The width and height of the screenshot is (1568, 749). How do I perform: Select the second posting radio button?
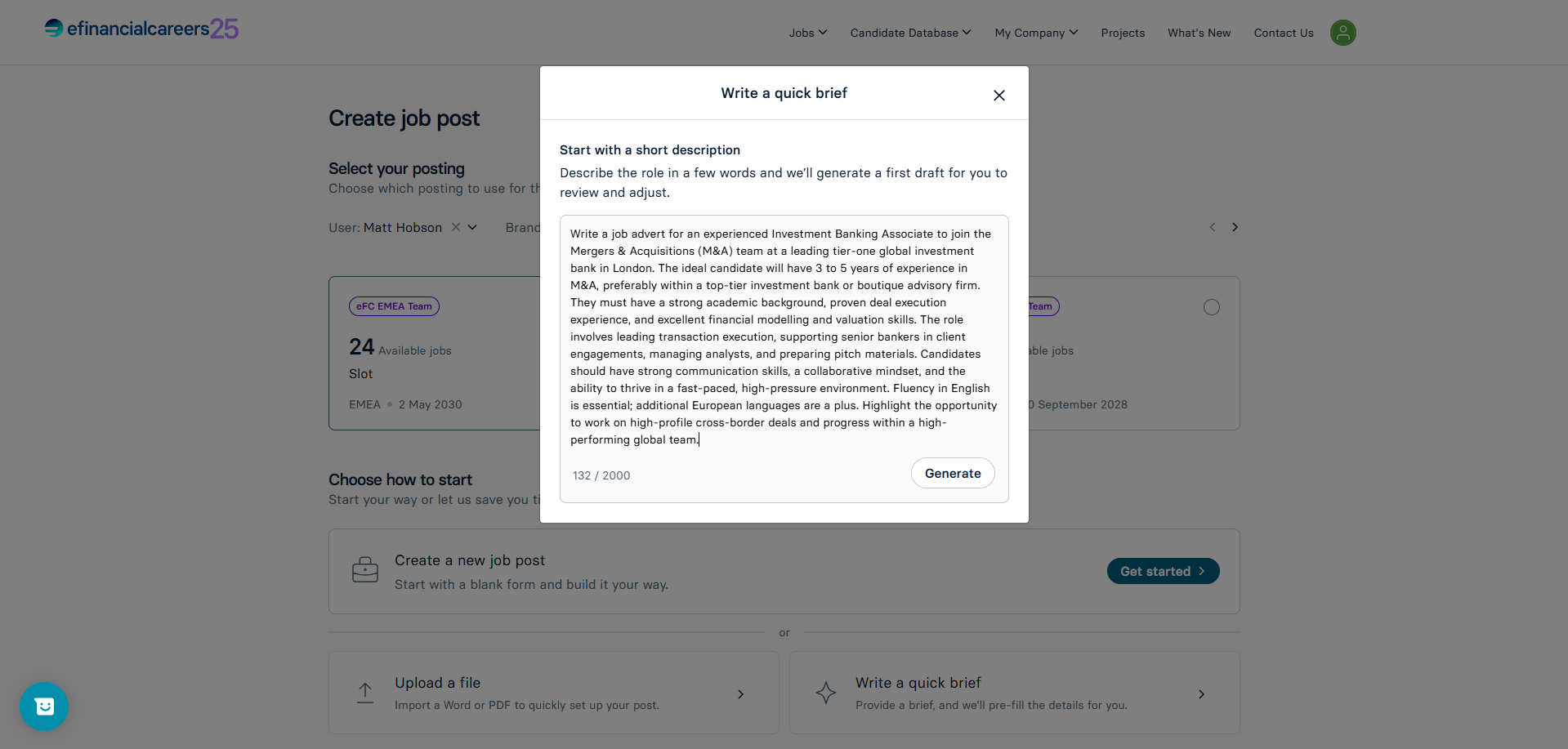1212,307
